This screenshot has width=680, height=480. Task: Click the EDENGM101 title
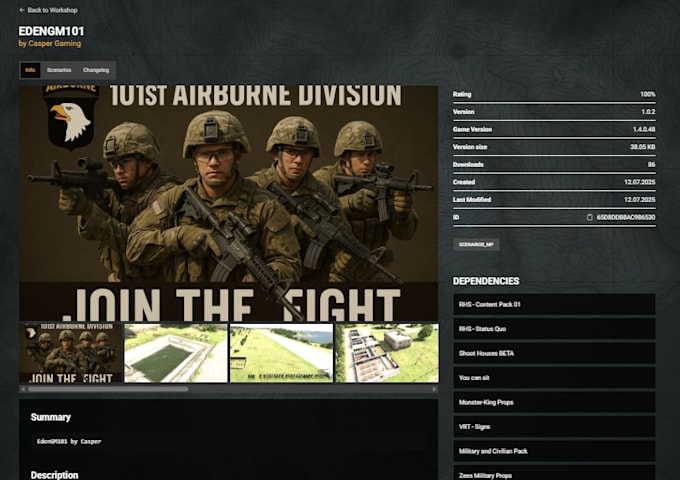(x=51, y=31)
